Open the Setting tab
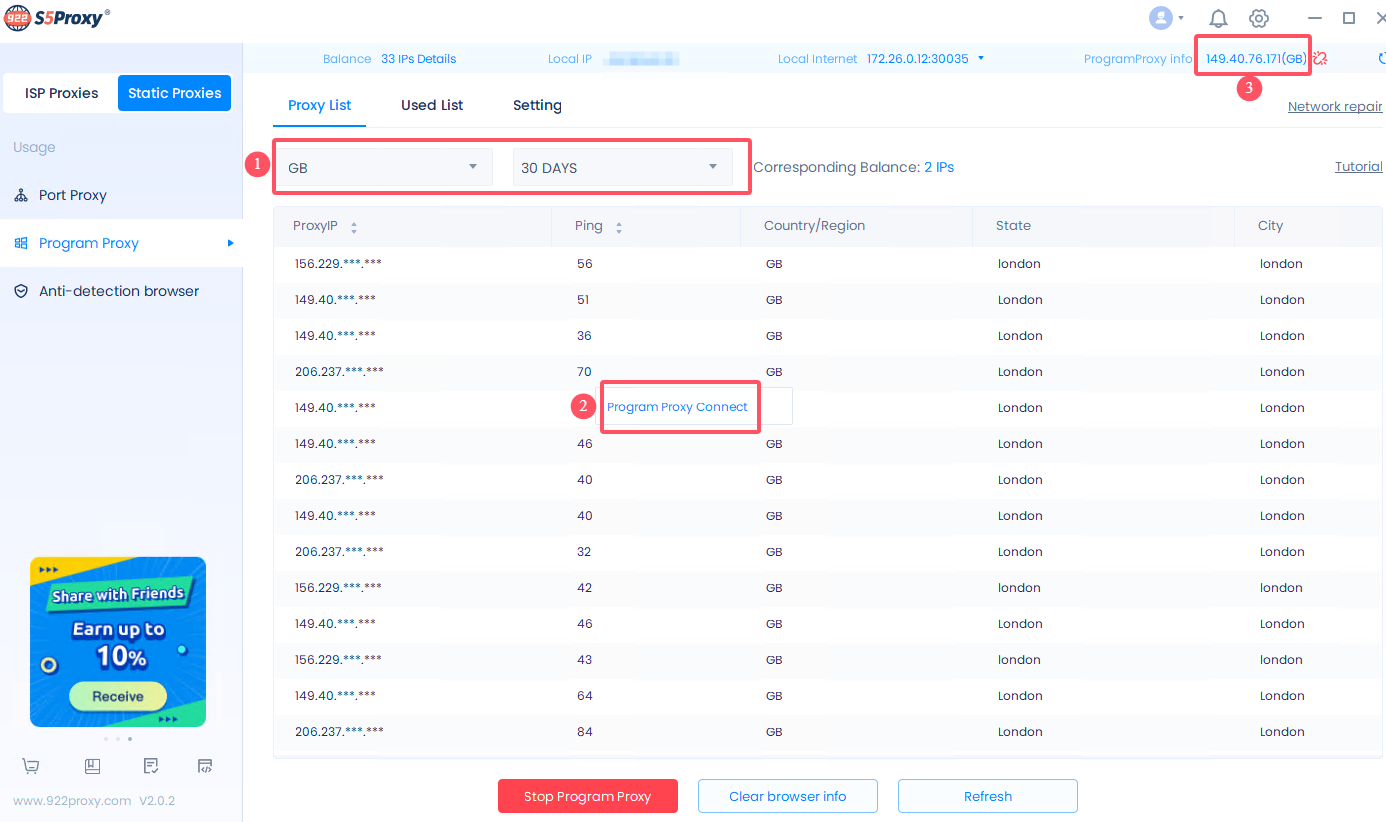Screen dimensions: 1386x822 [537, 105]
